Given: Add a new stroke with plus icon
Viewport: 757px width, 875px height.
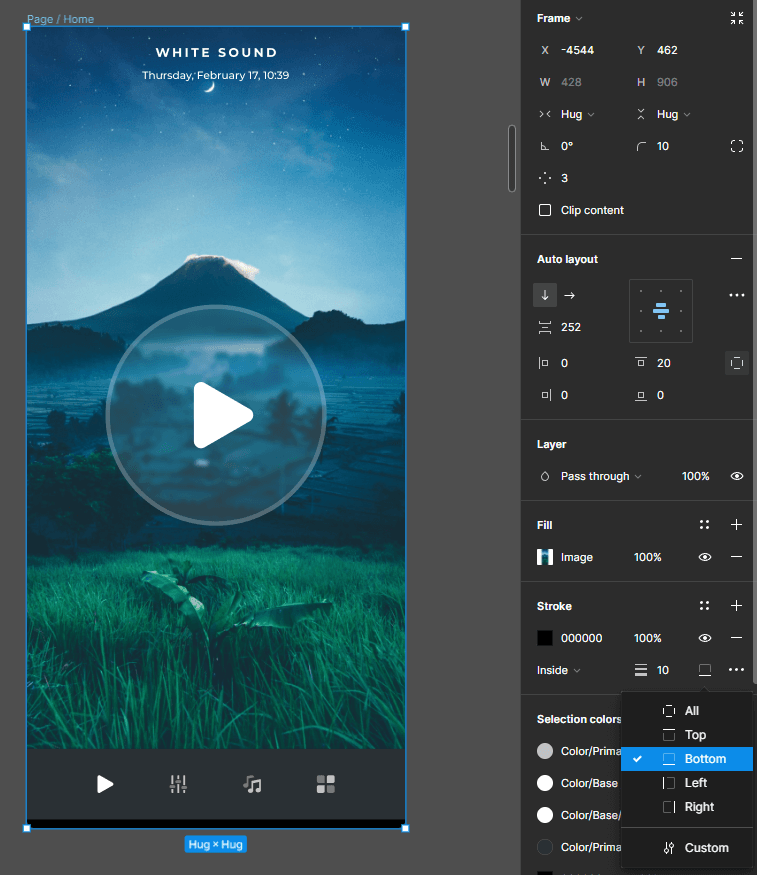Looking at the screenshot, I should click(x=737, y=606).
